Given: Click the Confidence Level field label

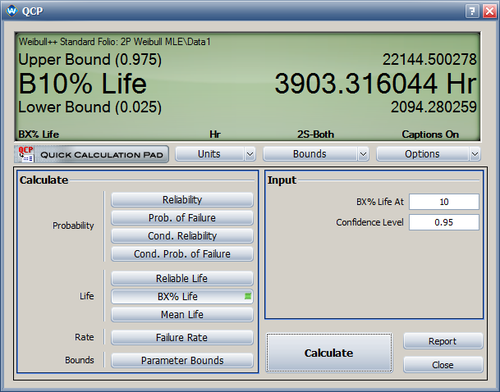Looking at the screenshot, I should (370, 222).
